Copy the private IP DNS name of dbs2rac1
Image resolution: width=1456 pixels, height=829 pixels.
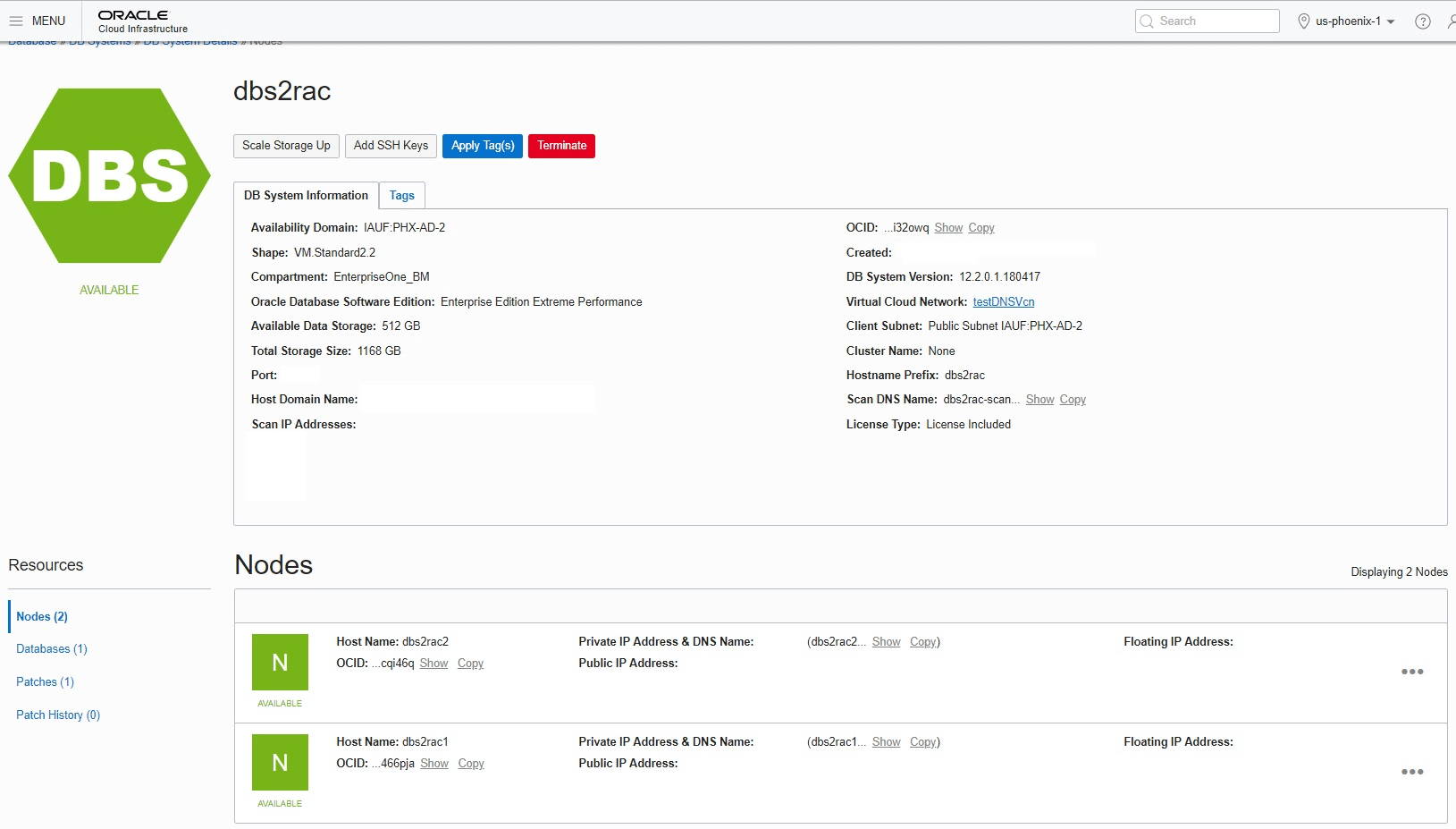coord(922,742)
